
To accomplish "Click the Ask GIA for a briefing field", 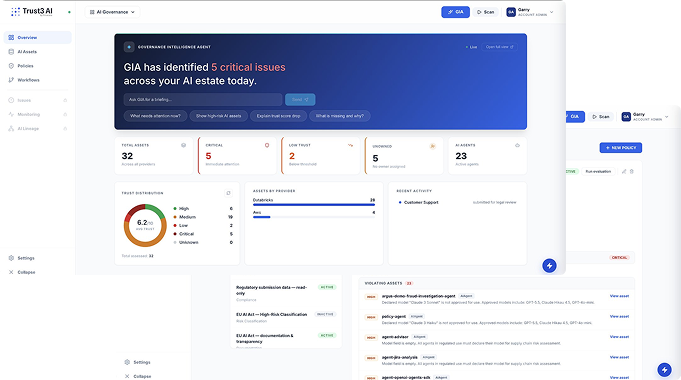I will click(x=203, y=99).
